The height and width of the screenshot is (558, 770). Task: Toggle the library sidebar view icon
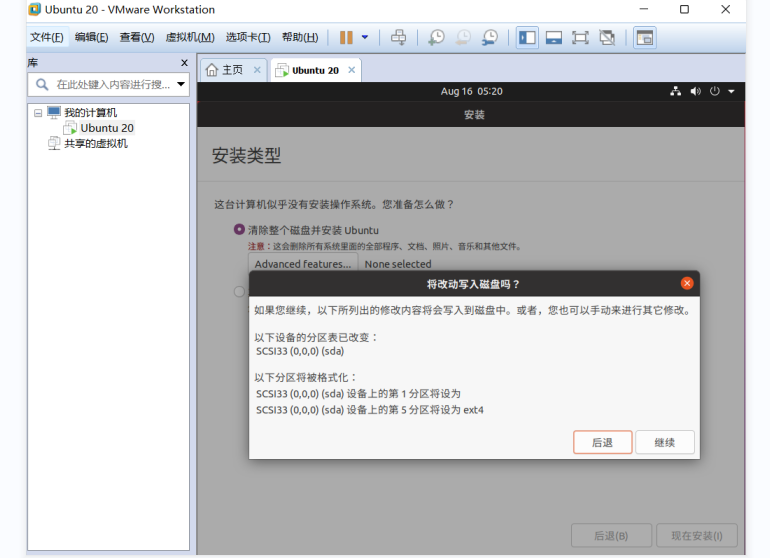527,37
